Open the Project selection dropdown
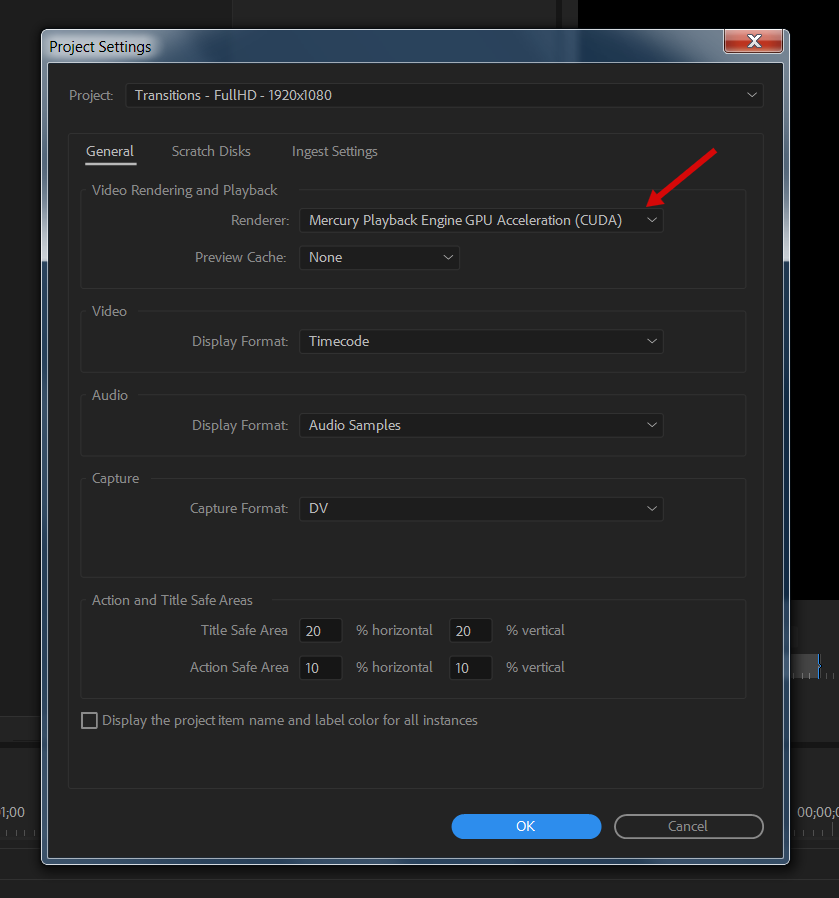Screen dimensions: 839x898 coord(444,96)
